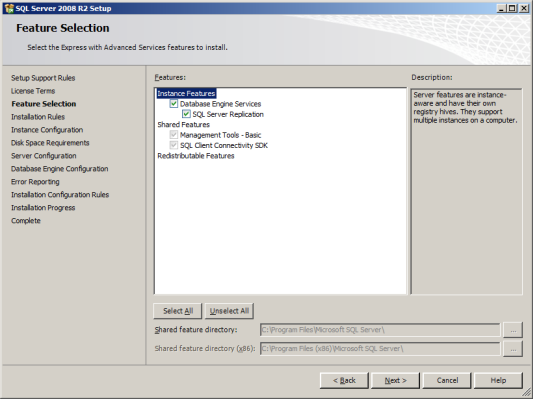Select the Instance Features tree node

(x=186, y=93)
